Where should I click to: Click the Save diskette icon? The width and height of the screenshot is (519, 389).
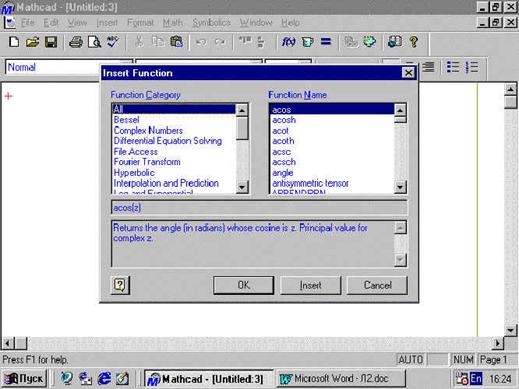51,42
